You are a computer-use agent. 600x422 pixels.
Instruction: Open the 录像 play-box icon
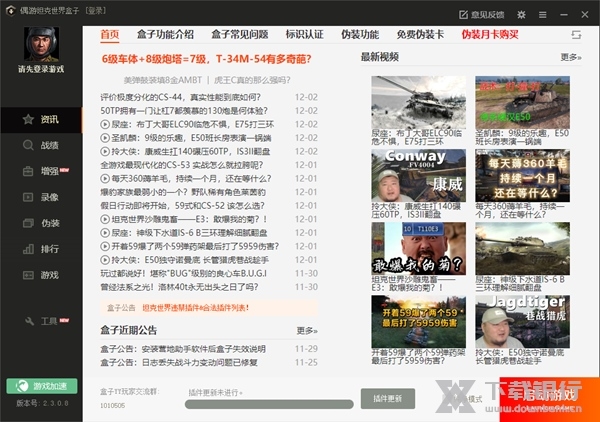[x=28, y=197]
